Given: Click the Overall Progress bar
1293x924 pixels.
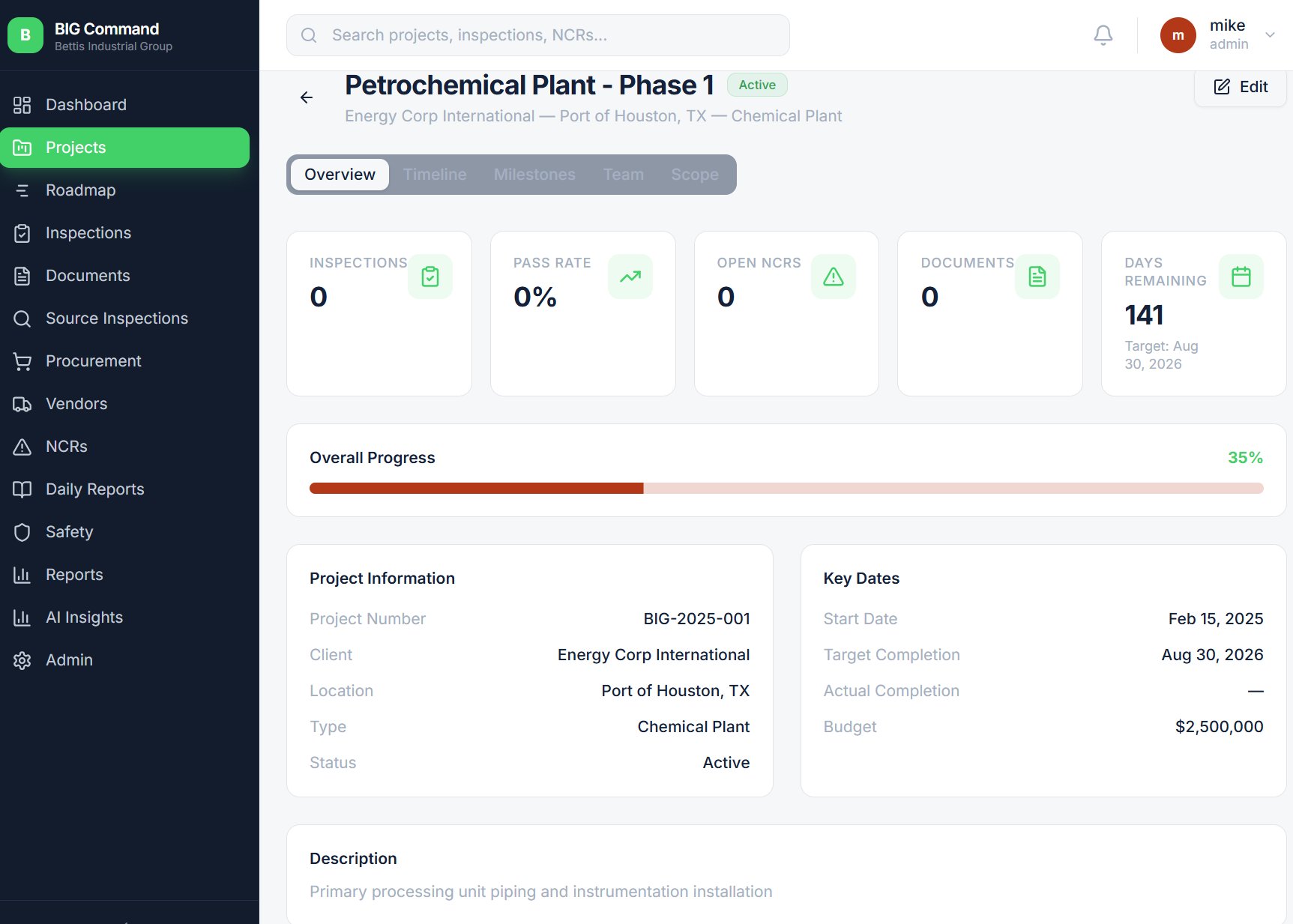Looking at the screenshot, I should [x=785, y=488].
